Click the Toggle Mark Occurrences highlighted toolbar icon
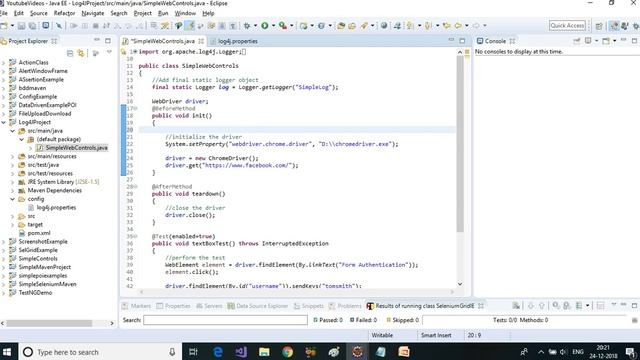 point(190,26)
